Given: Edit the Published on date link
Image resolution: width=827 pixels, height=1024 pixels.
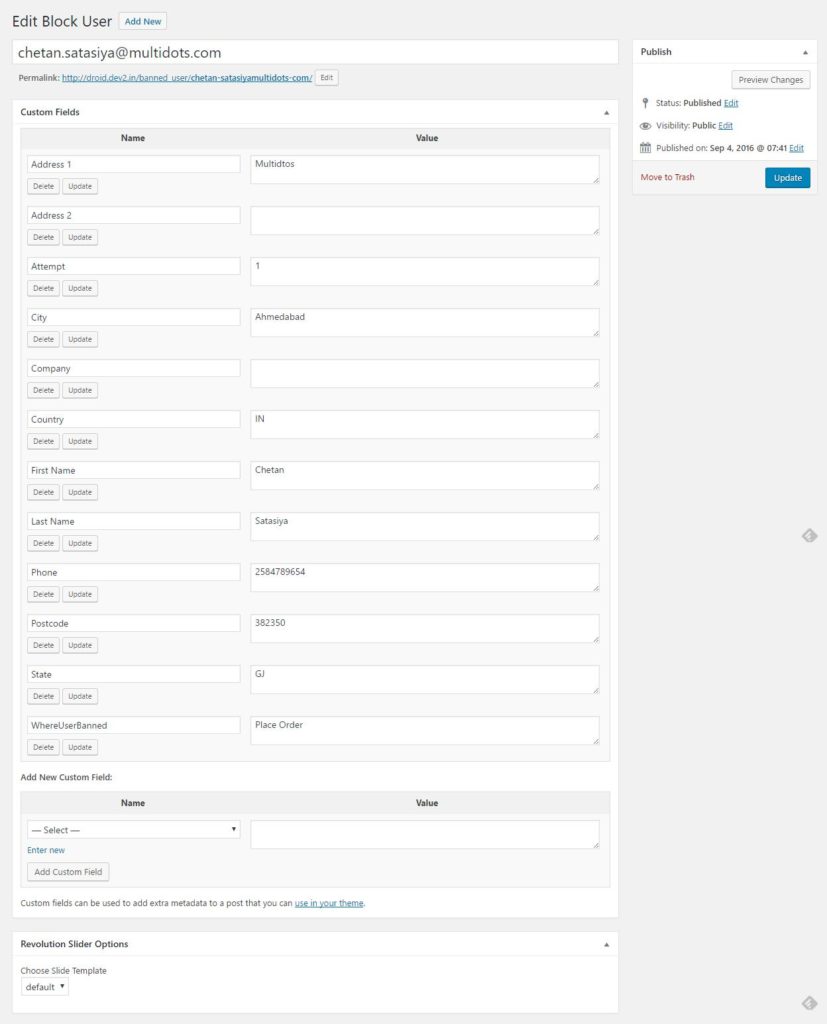Looking at the screenshot, I should 796,148.
